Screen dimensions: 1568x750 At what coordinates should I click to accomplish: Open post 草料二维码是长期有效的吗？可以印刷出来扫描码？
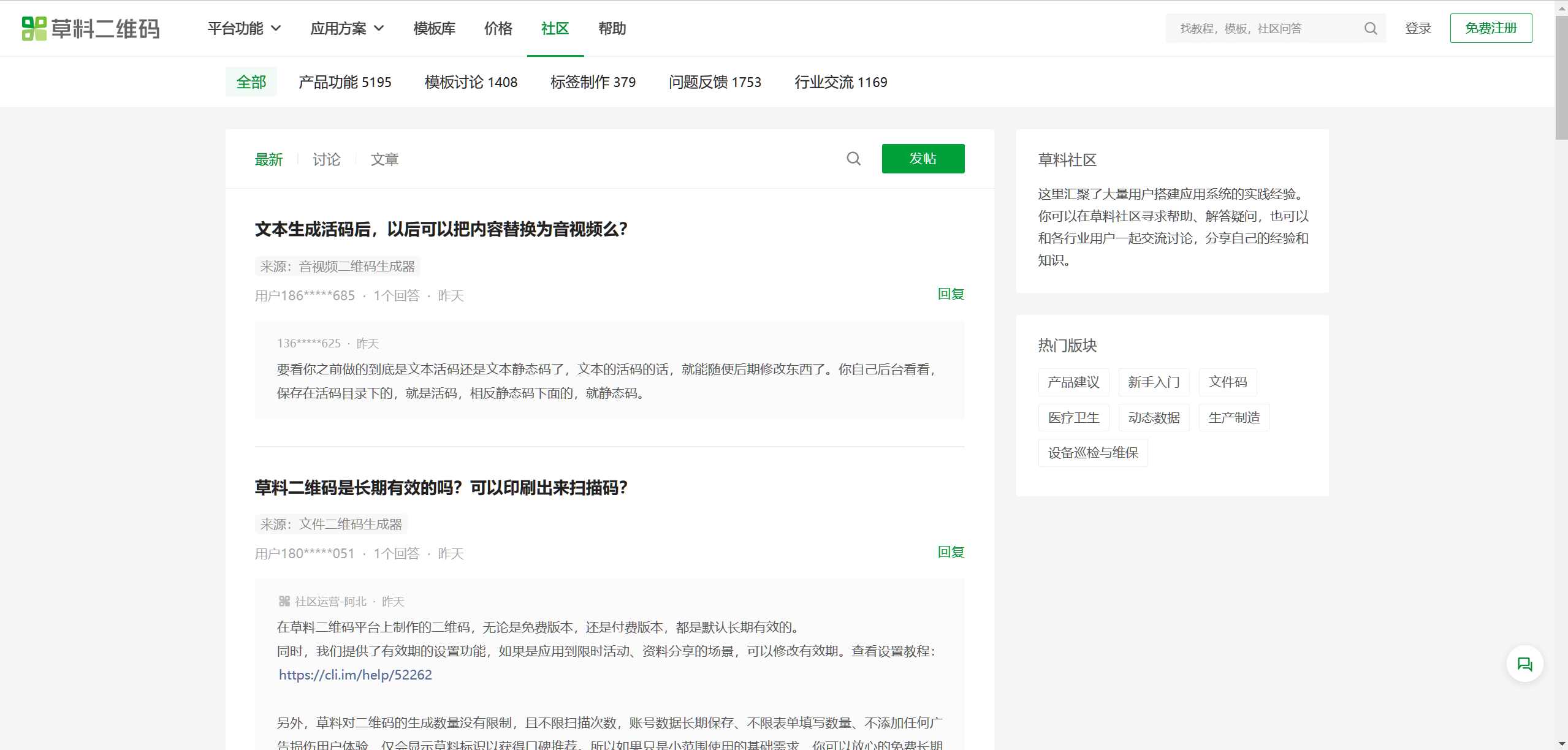(441, 488)
